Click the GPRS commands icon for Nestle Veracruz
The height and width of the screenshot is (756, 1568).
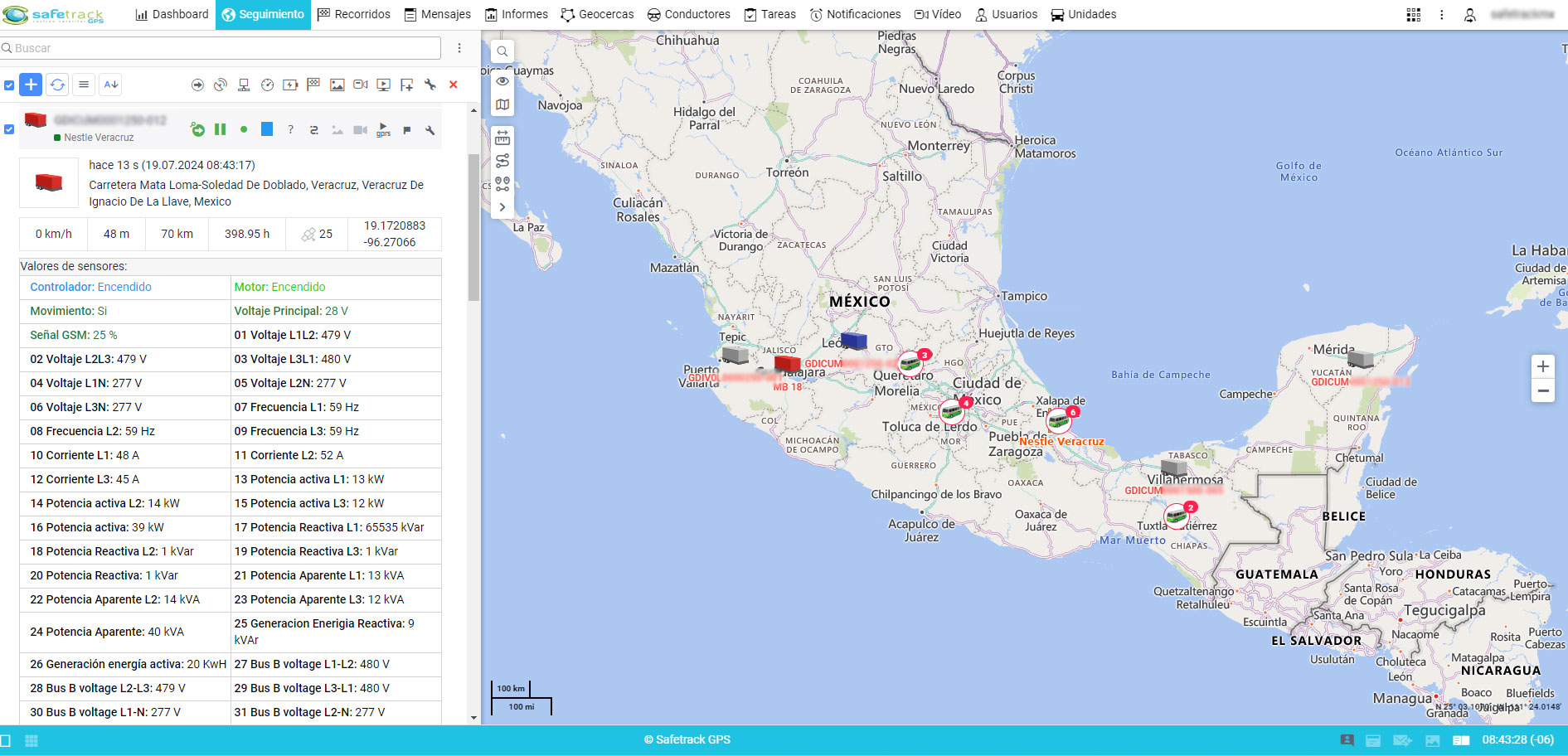[x=383, y=129]
